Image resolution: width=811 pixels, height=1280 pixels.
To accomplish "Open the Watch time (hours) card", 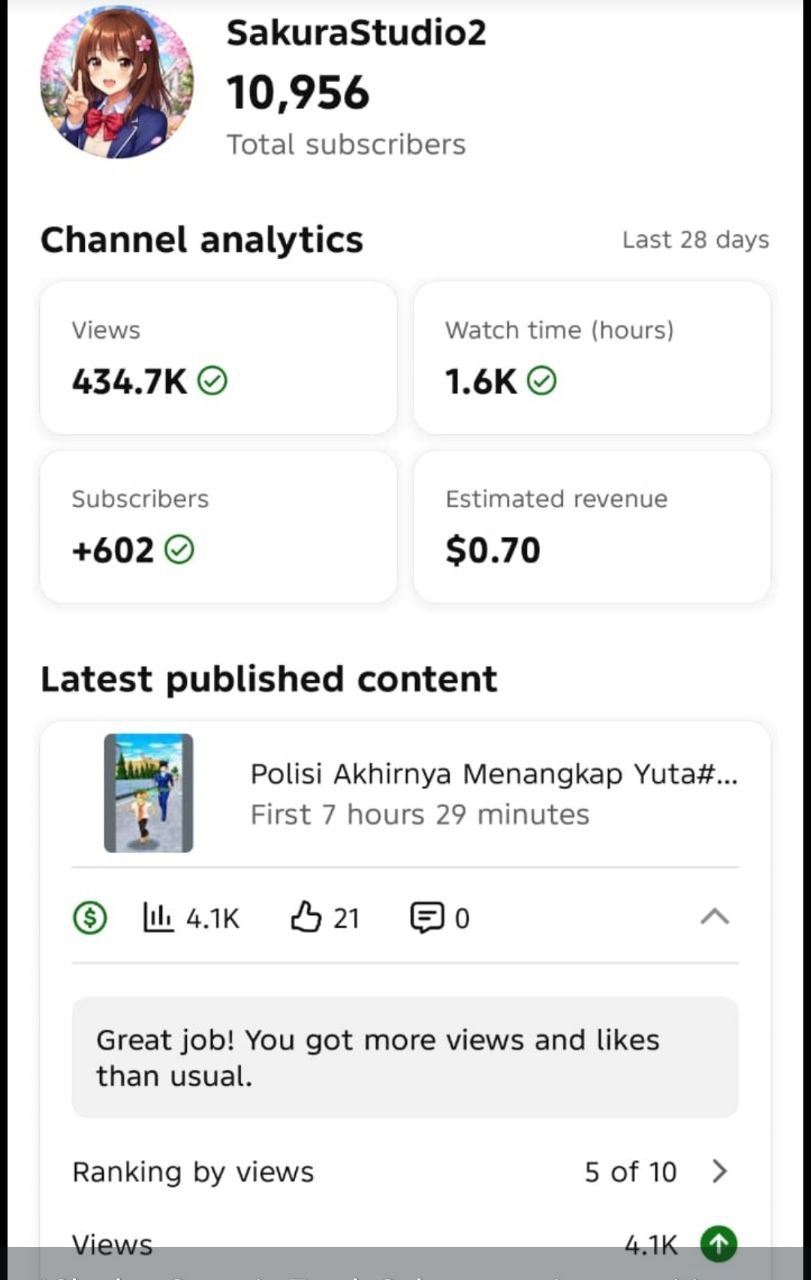I will (x=591, y=357).
